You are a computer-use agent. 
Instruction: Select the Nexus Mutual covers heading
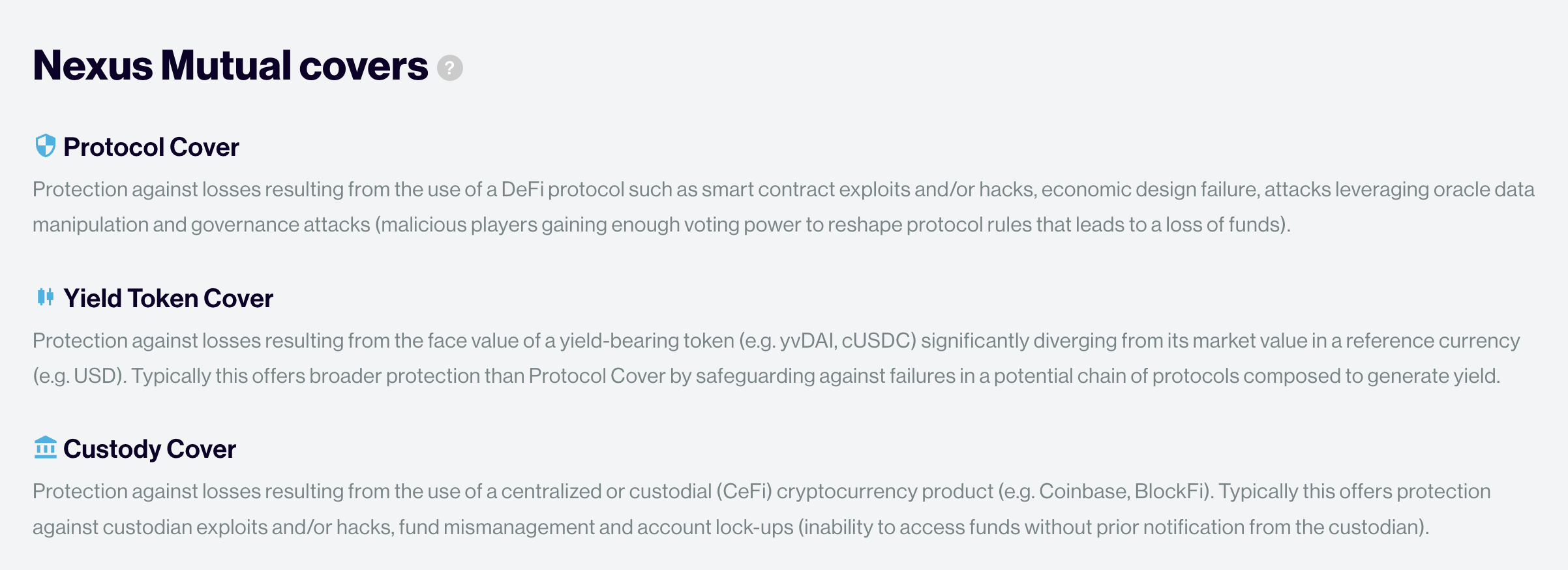[x=230, y=66]
